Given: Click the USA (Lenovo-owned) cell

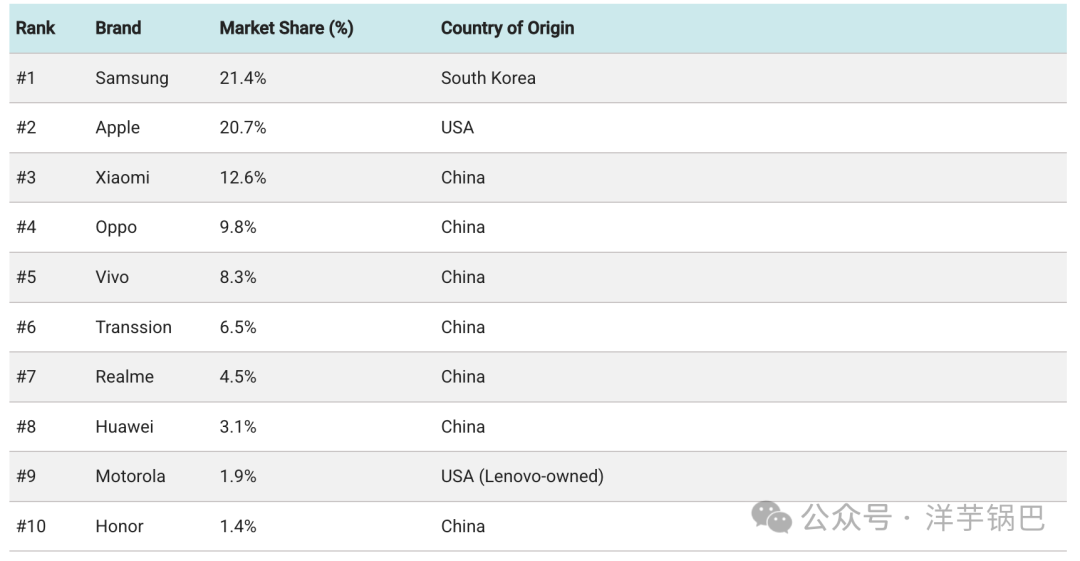Looking at the screenshot, I should pyautogui.click(x=522, y=476).
